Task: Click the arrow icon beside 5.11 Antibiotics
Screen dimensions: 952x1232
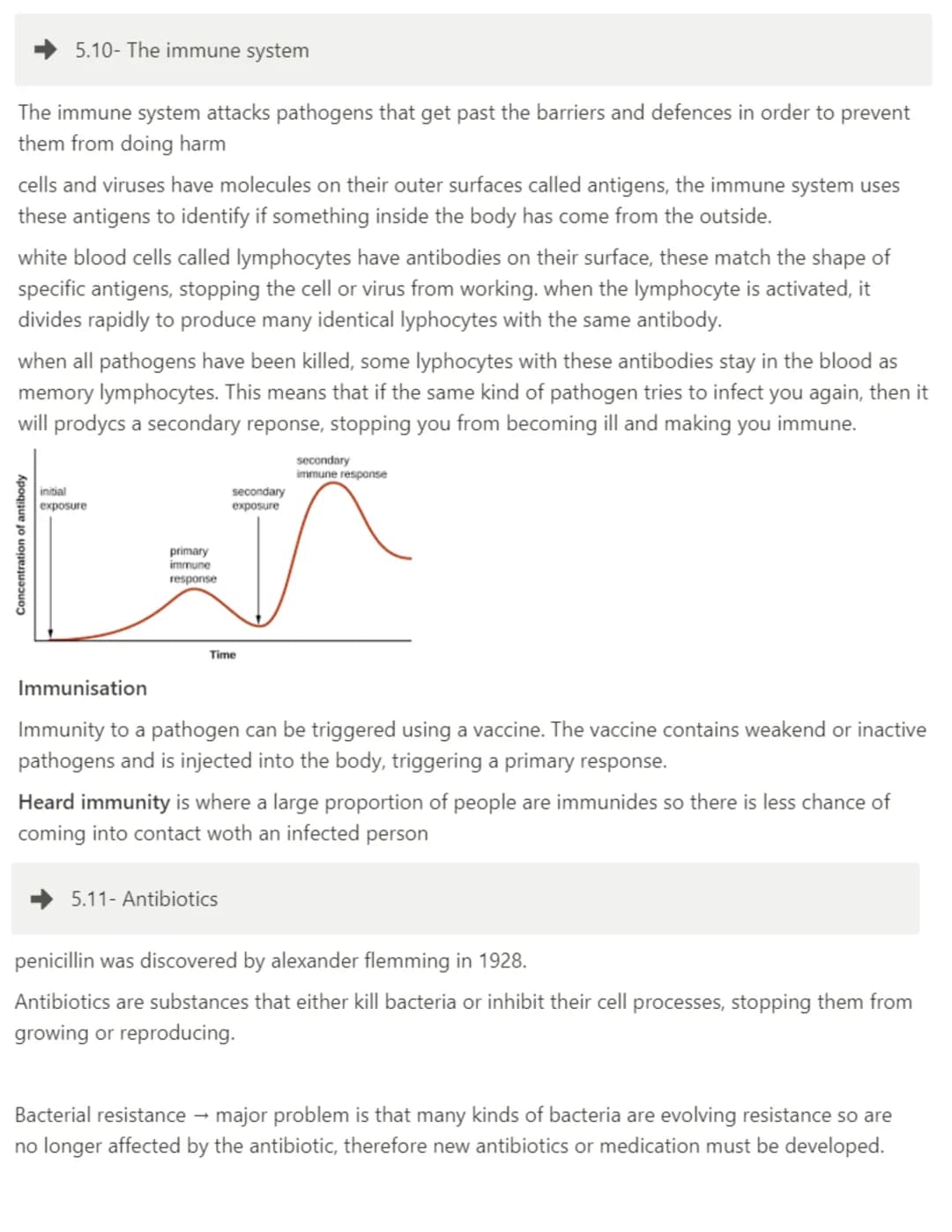Action: [41, 899]
